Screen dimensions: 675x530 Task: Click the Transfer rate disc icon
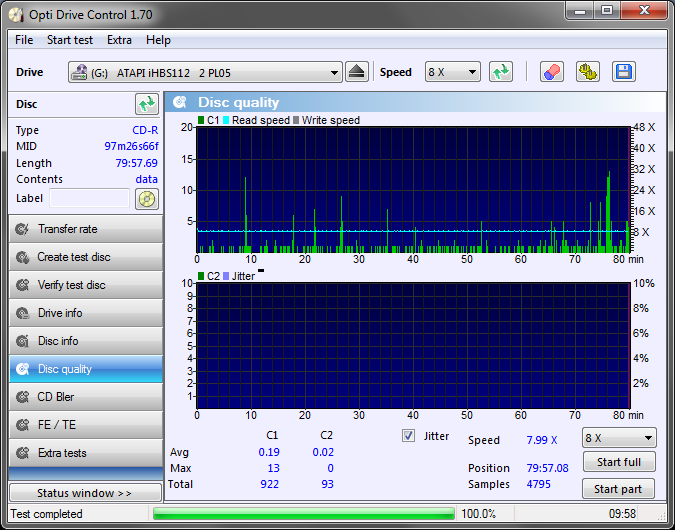[22, 229]
